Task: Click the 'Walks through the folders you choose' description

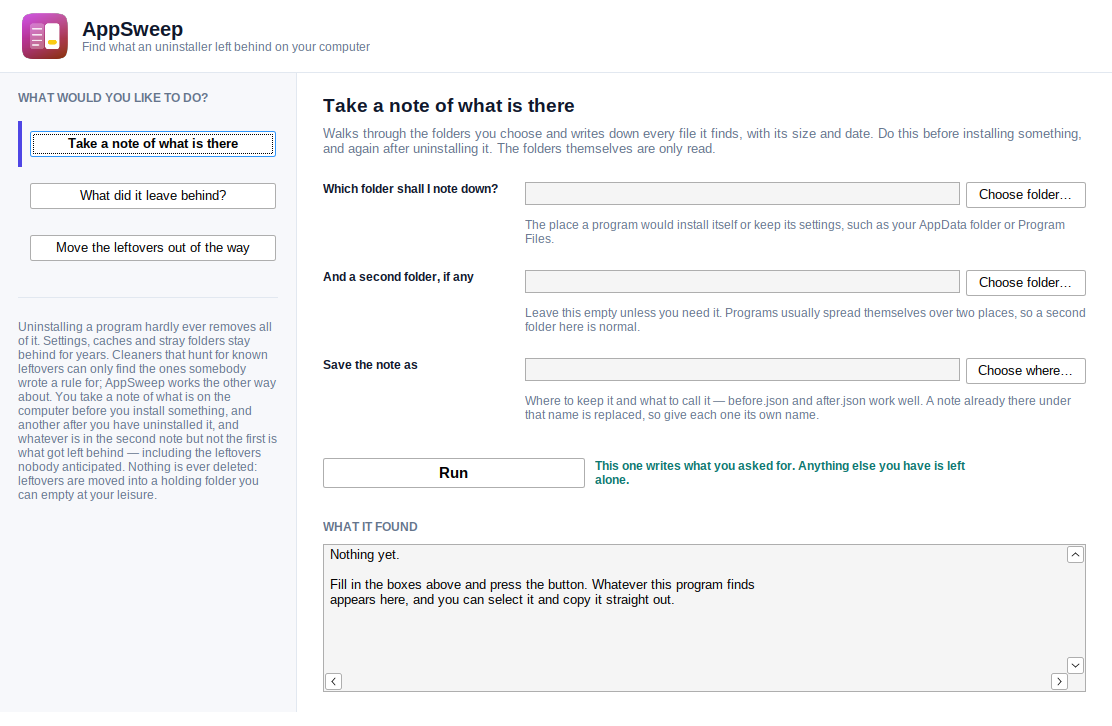Action: point(702,141)
